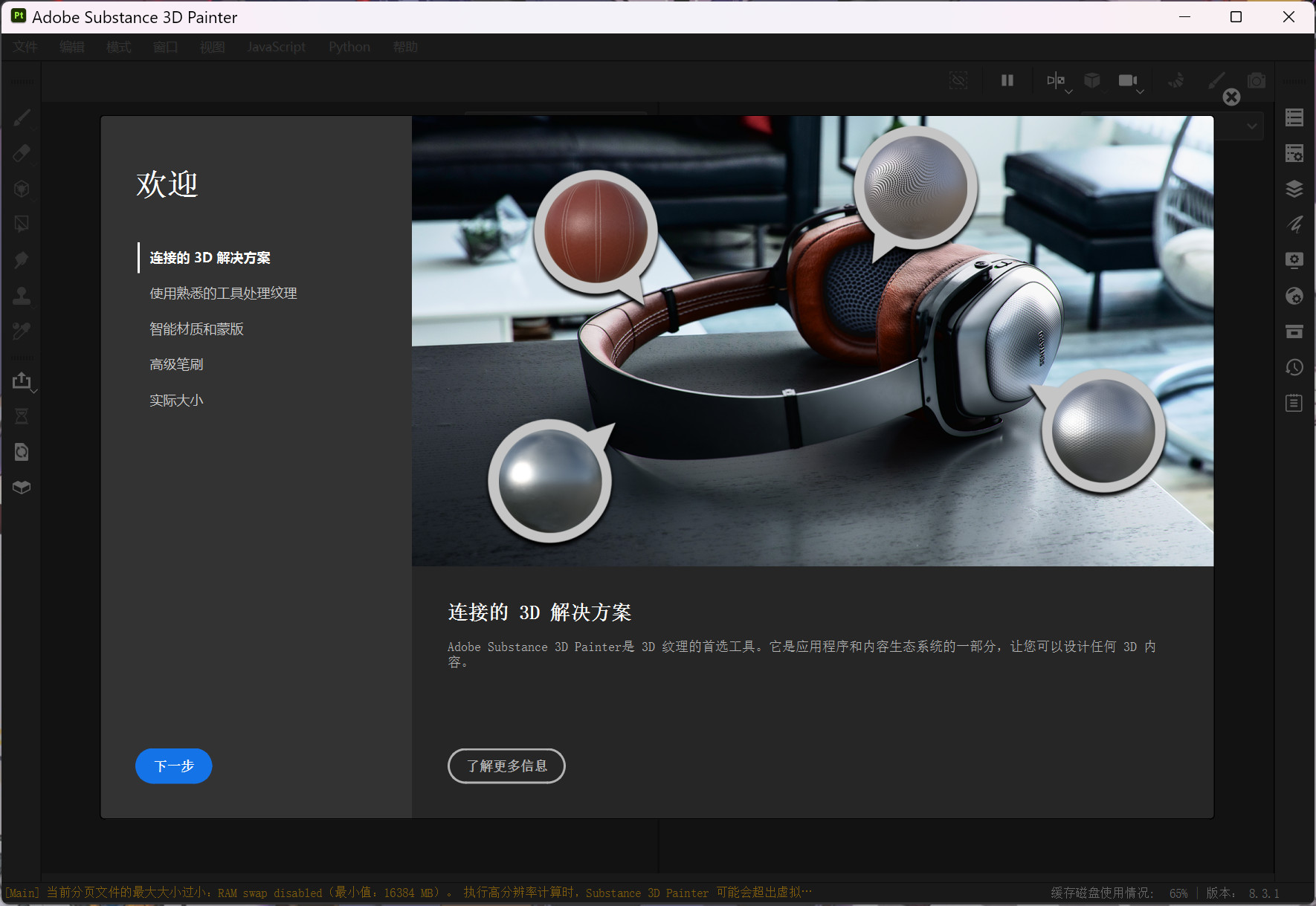Toggle the hide-selection overlay icon
Viewport: 1316px width, 906px height.
tap(959, 80)
